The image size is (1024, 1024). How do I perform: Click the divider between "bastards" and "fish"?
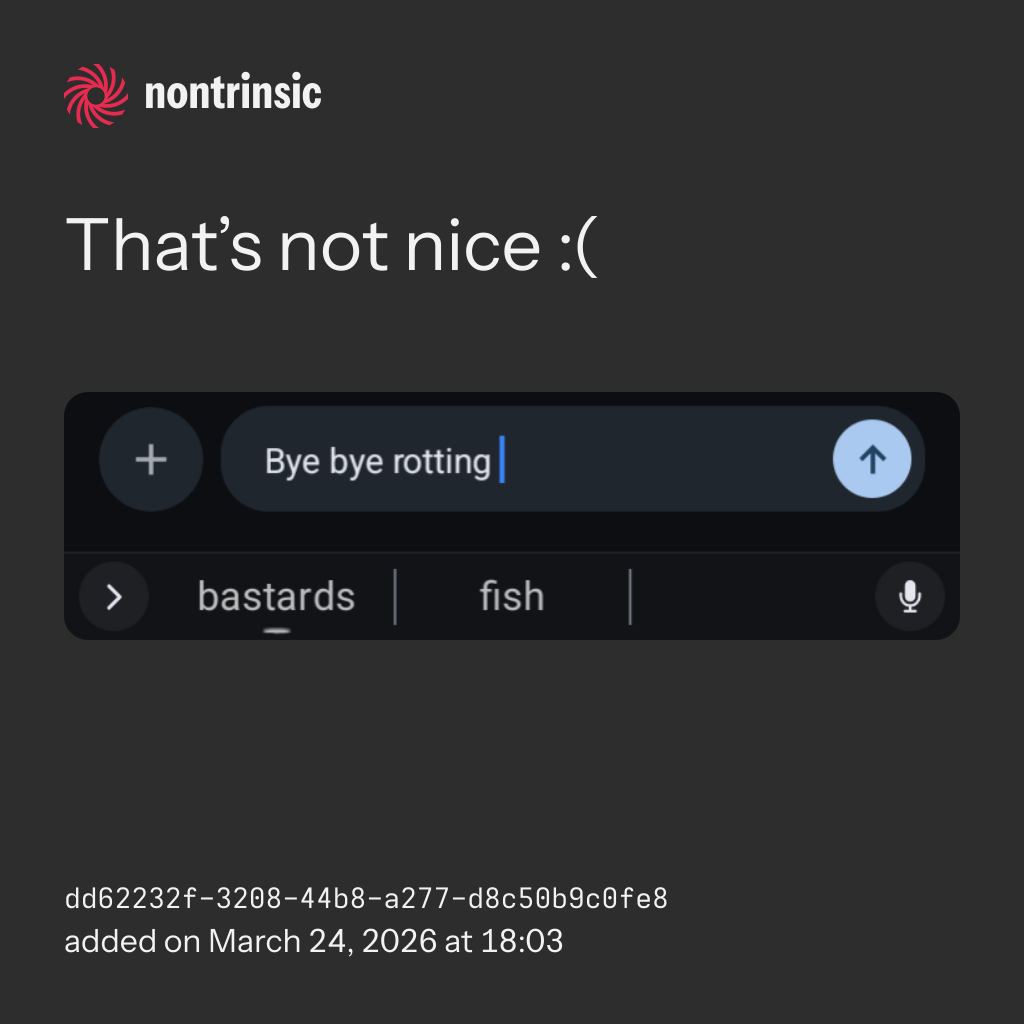[x=395, y=597]
